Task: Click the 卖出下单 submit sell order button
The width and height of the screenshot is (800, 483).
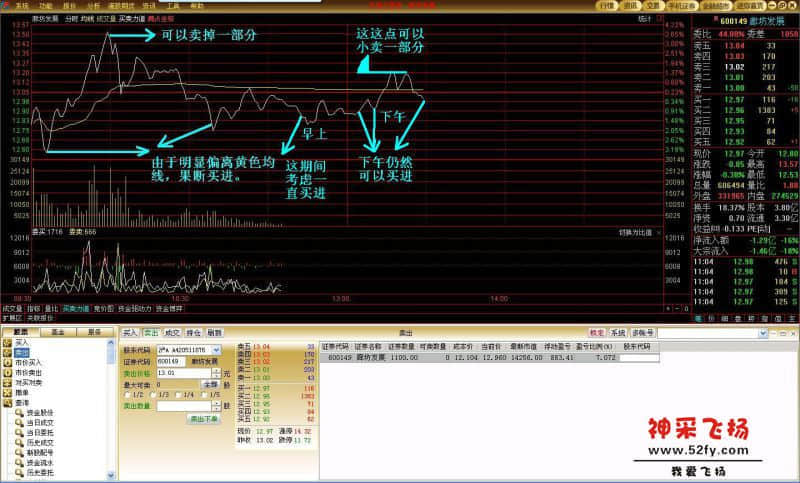Action: coord(204,419)
